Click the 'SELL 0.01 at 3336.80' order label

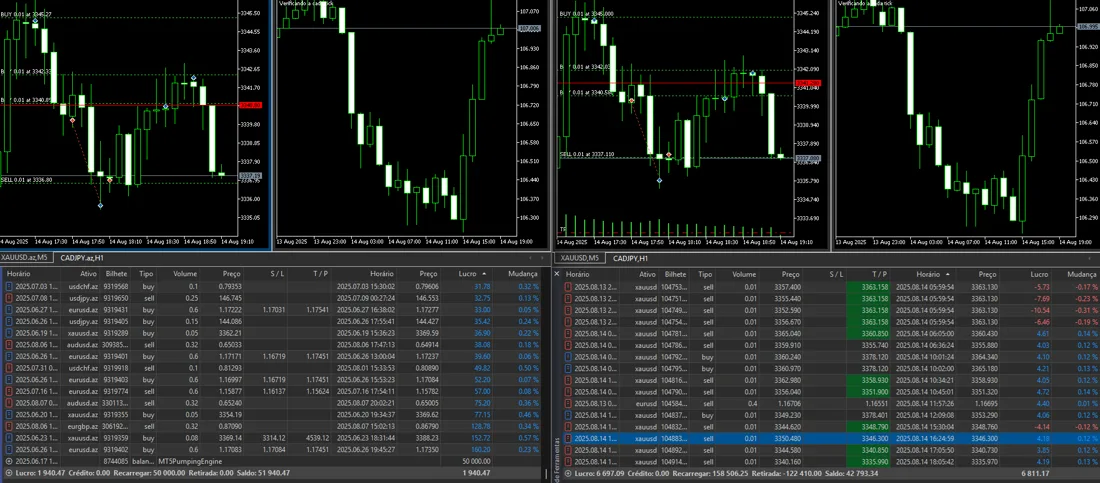26,180
